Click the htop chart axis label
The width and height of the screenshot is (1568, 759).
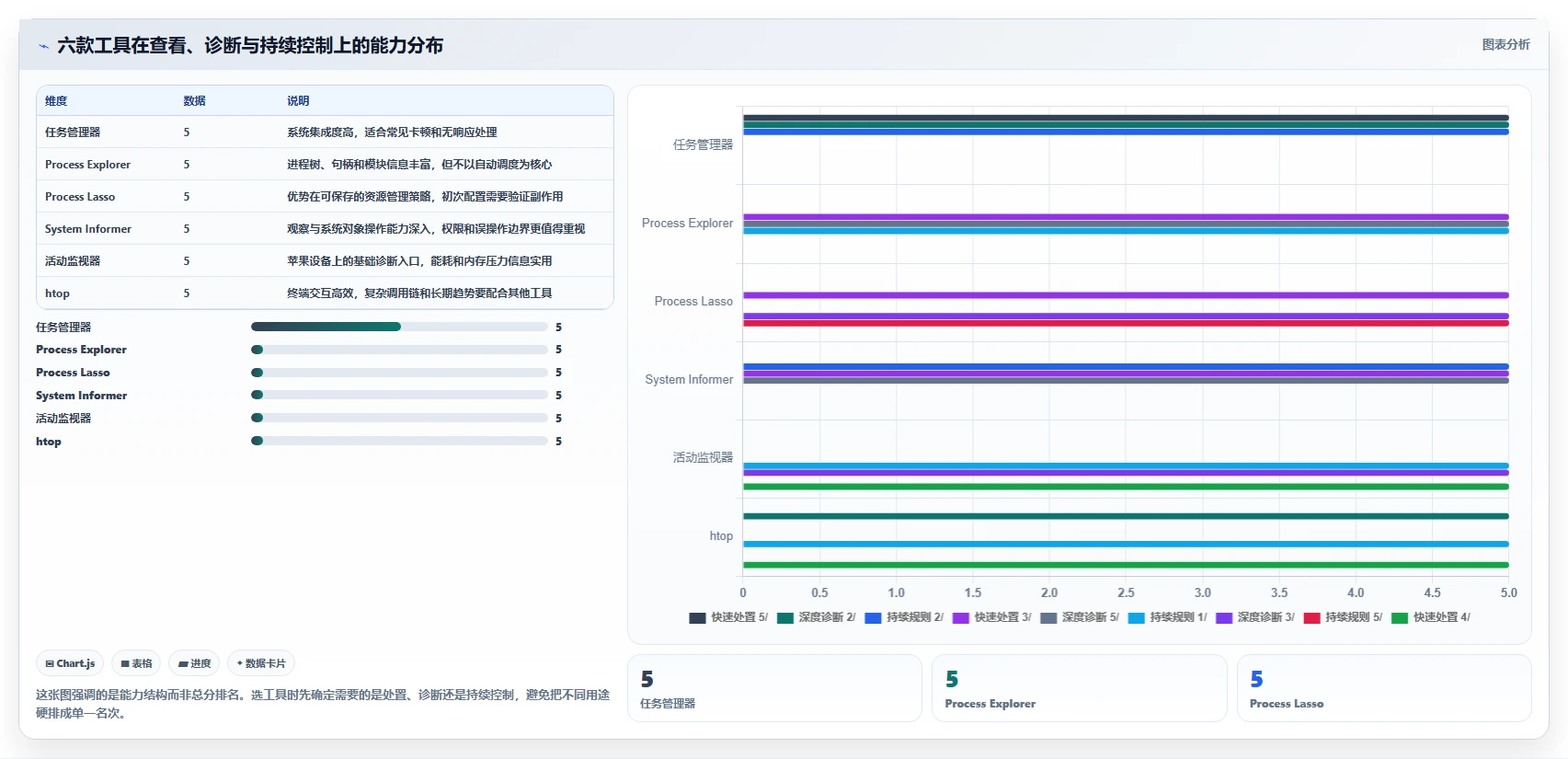coord(721,535)
